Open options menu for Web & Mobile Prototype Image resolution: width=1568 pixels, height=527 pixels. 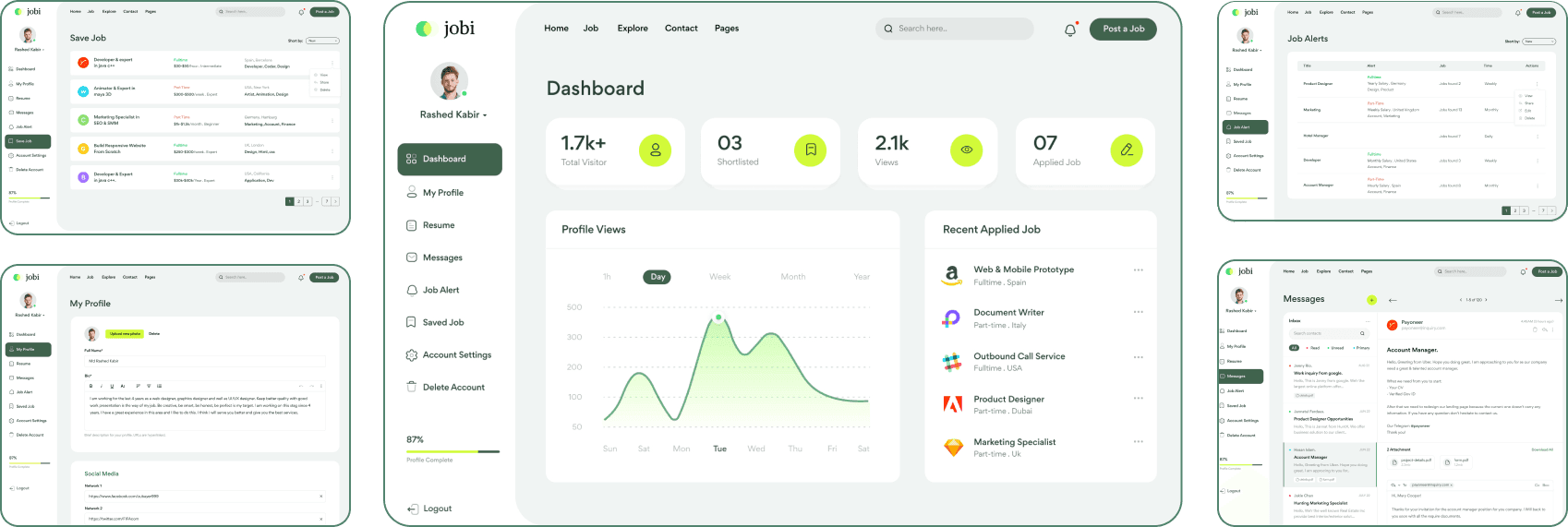click(x=1139, y=270)
